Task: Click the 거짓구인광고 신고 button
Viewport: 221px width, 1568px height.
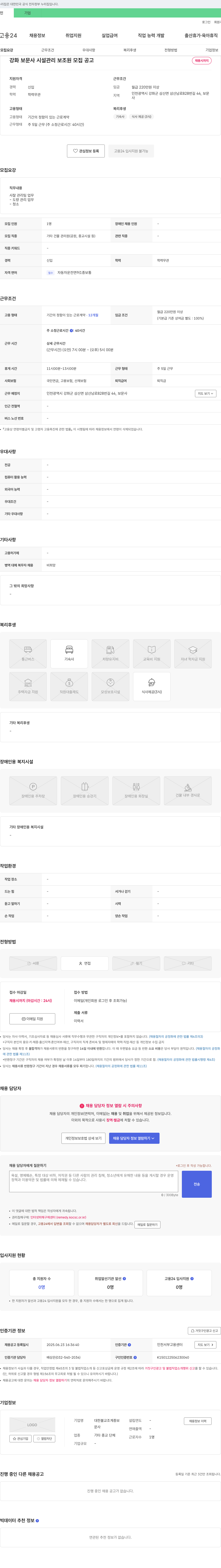Action: tap(204, 1331)
